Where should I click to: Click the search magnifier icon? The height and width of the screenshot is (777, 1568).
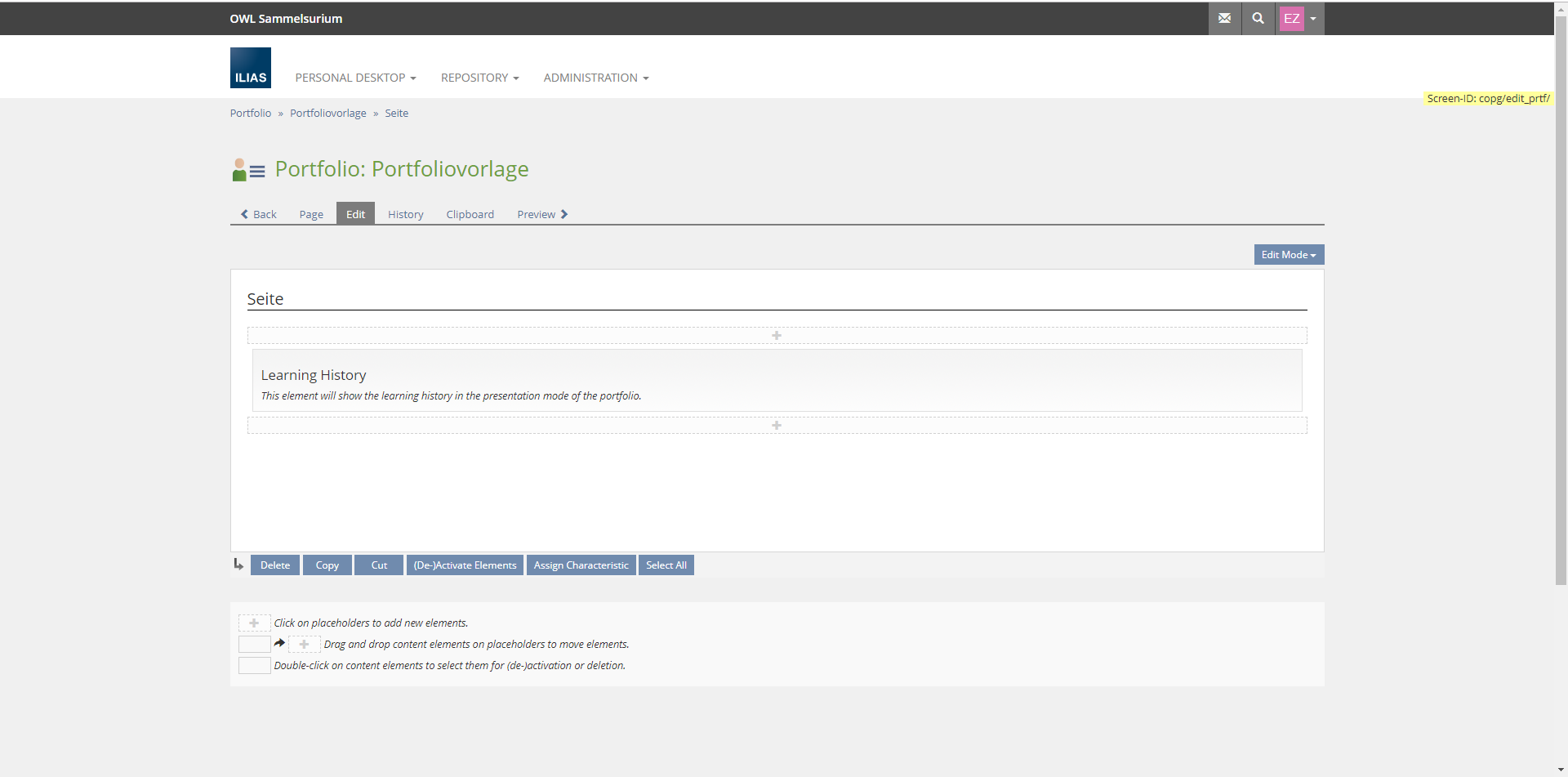click(x=1258, y=18)
